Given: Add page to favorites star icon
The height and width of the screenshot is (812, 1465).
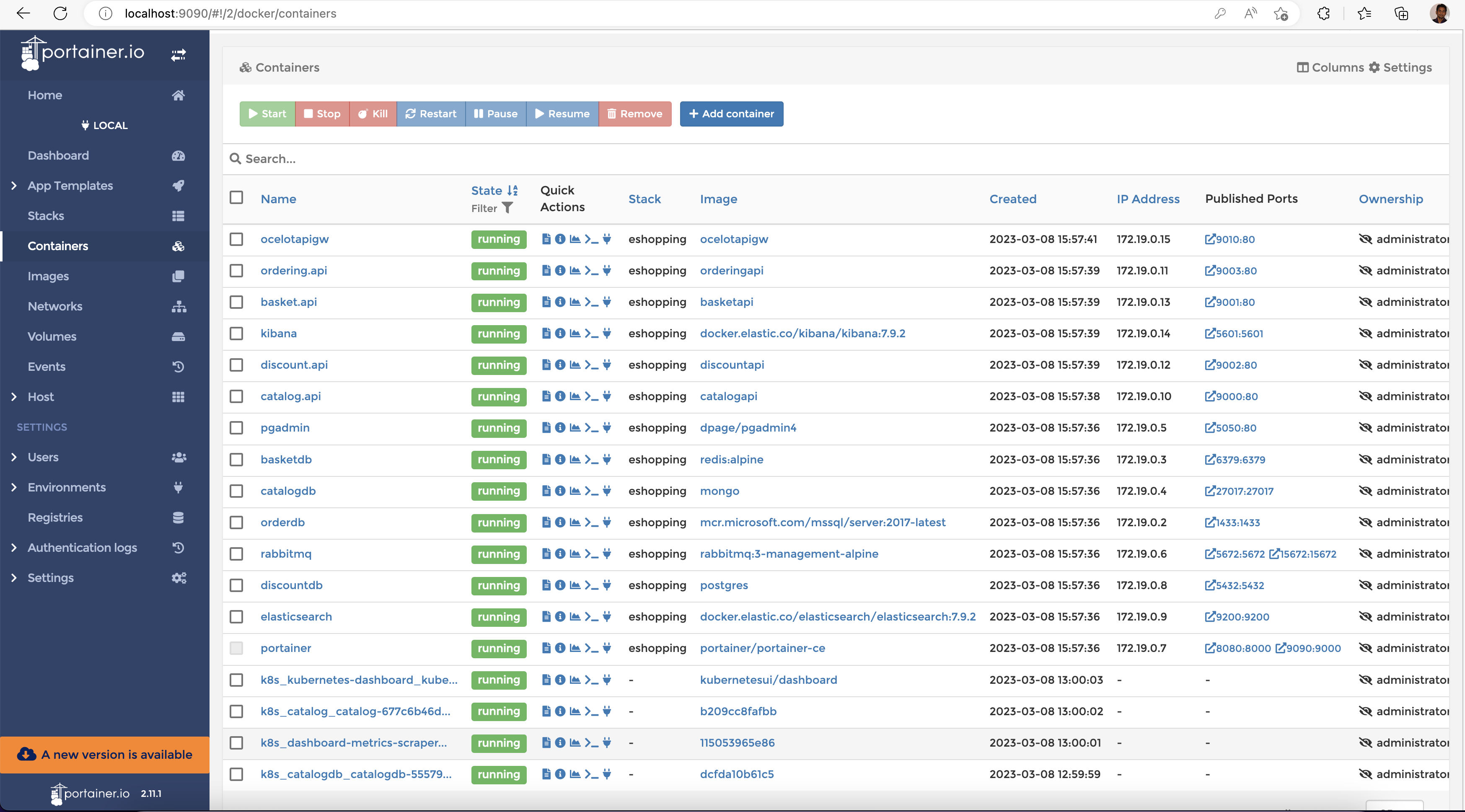Looking at the screenshot, I should point(1281,14).
